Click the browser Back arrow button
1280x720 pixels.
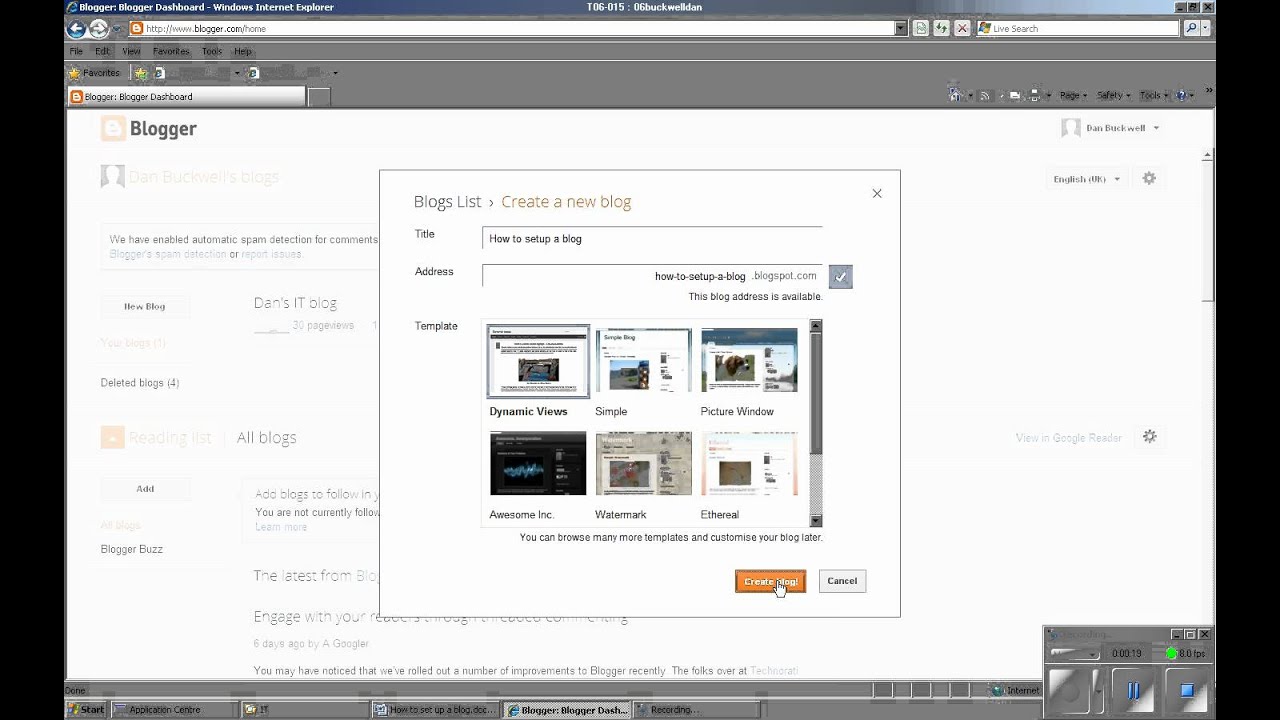click(x=77, y=29)
